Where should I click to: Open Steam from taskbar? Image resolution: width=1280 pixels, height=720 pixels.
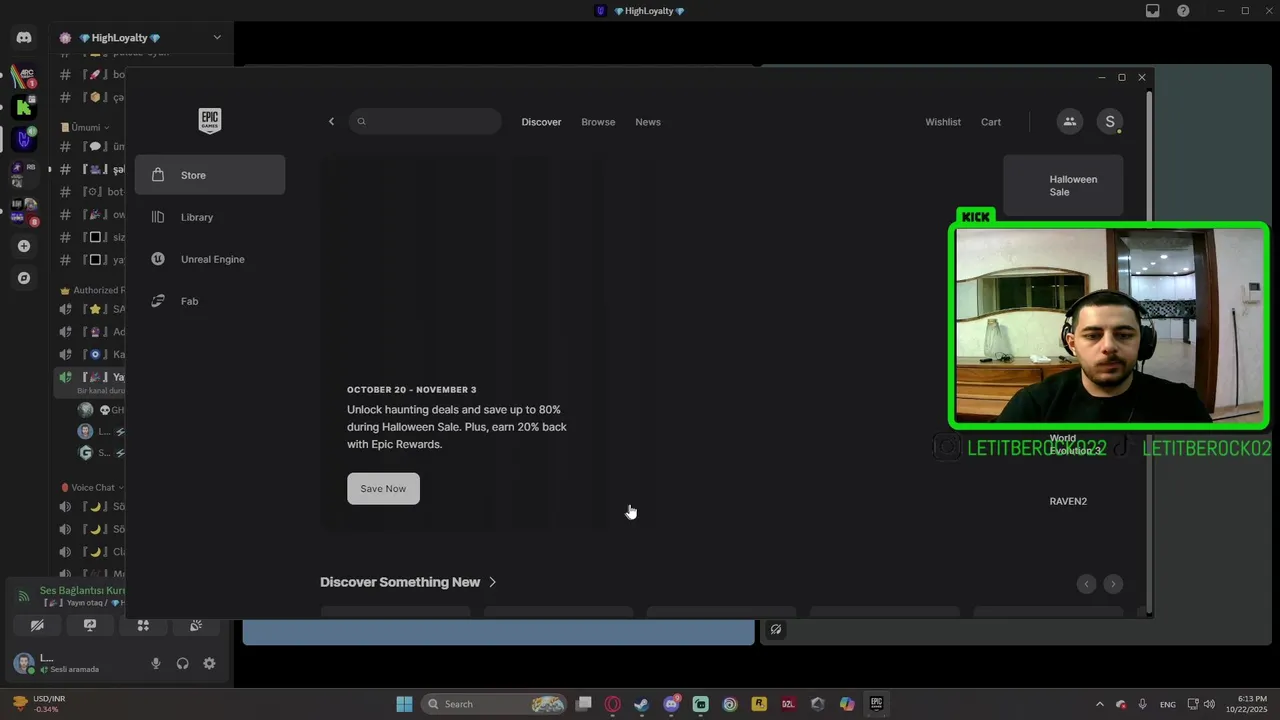point(642,704)
